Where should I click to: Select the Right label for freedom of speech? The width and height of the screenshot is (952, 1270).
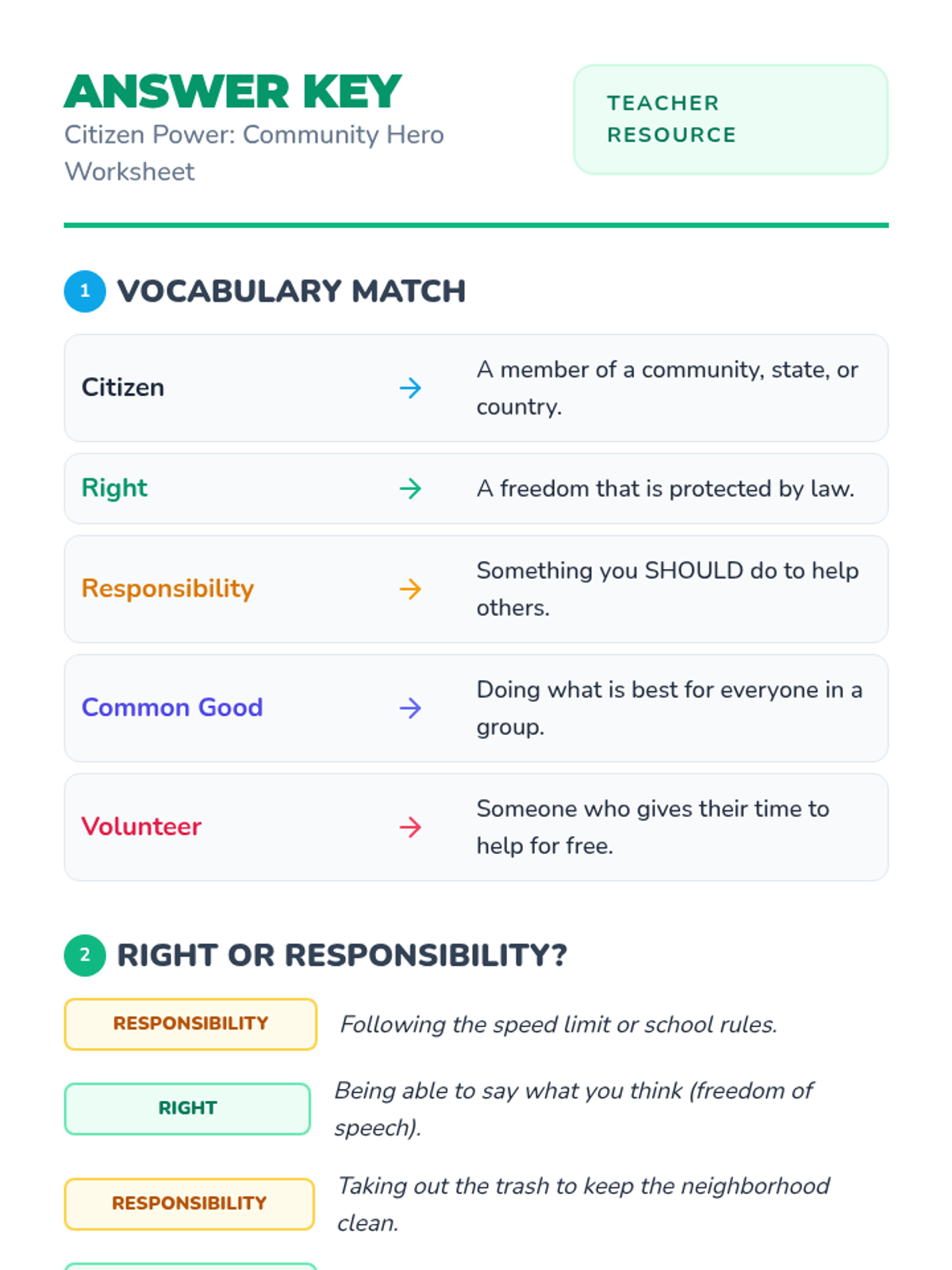pyautogui.click(x=187, y=1108)
